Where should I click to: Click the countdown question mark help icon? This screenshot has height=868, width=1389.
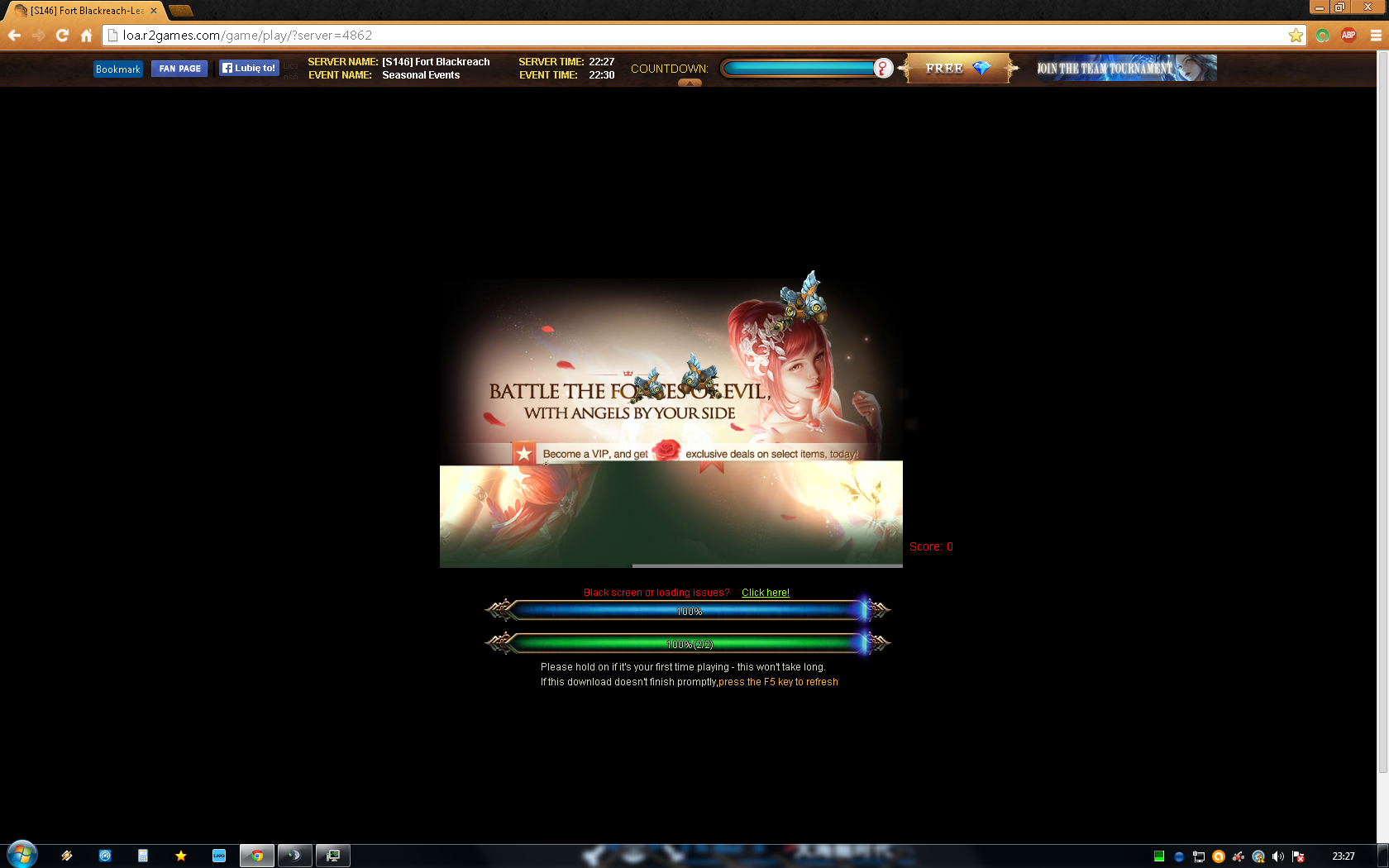click(x=883, y=69)
